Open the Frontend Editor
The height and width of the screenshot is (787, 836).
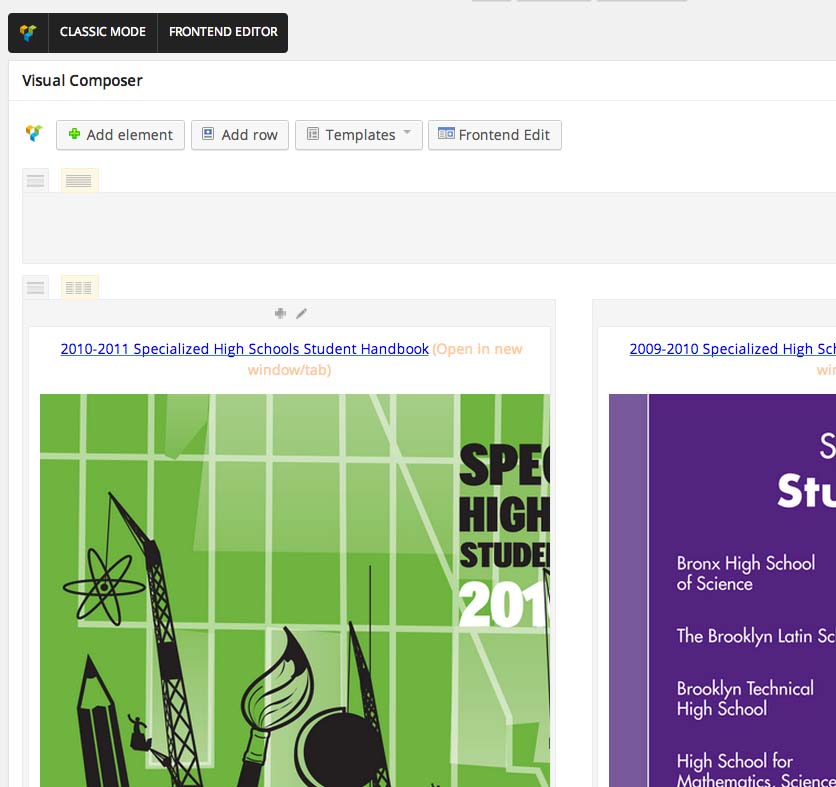(x=223, y=32)
